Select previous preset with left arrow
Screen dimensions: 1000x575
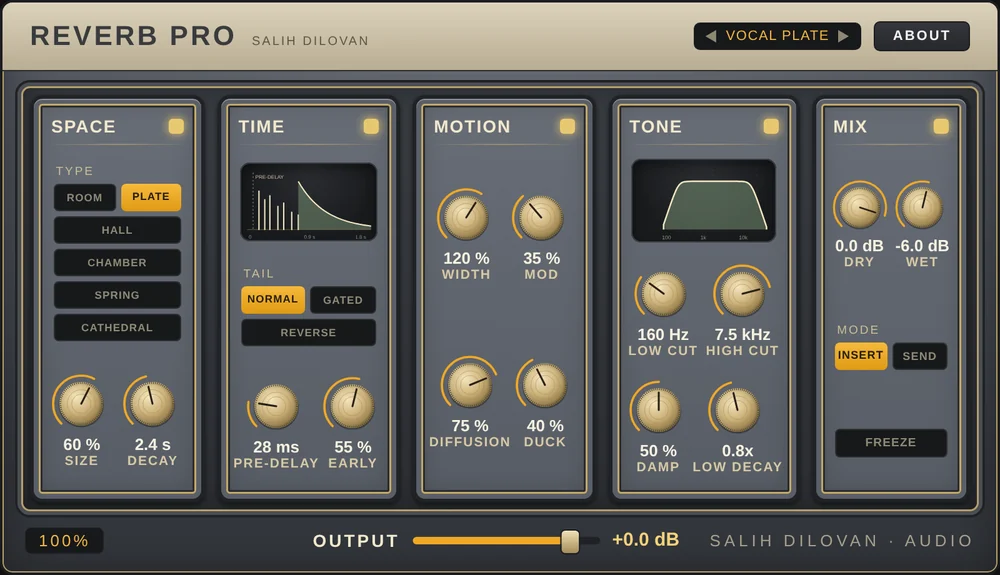tap(710, 36)
